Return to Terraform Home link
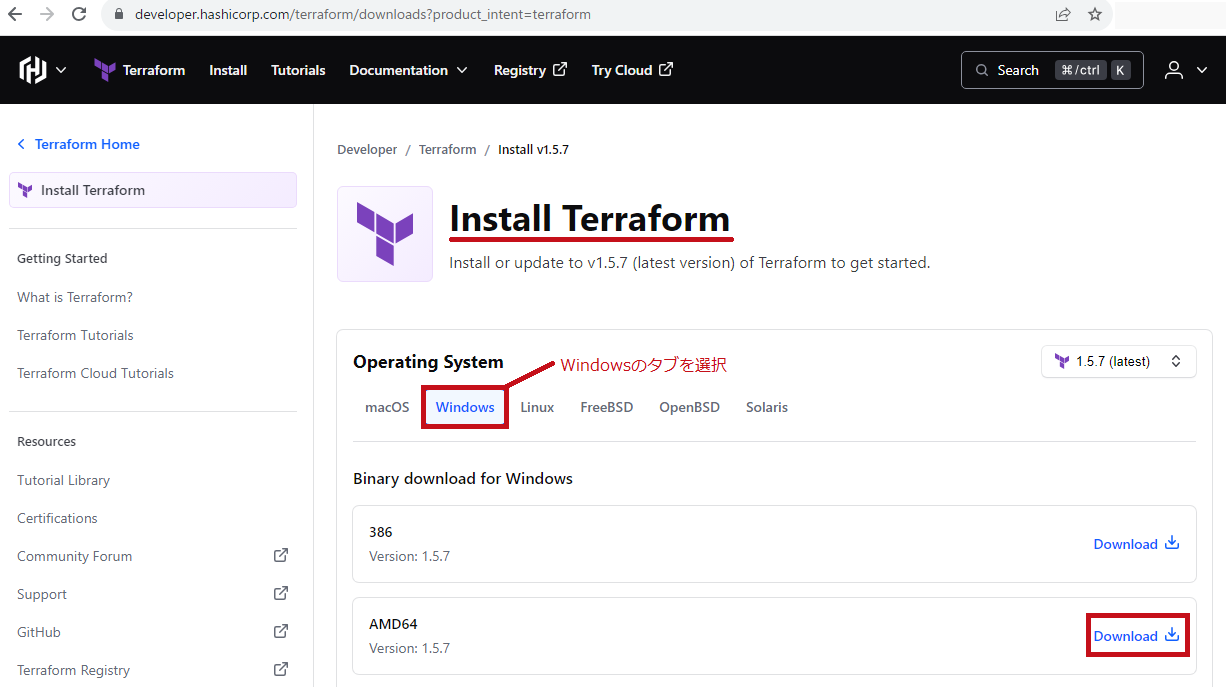This screenshot has height=687, width=1226. coord(78,144)
